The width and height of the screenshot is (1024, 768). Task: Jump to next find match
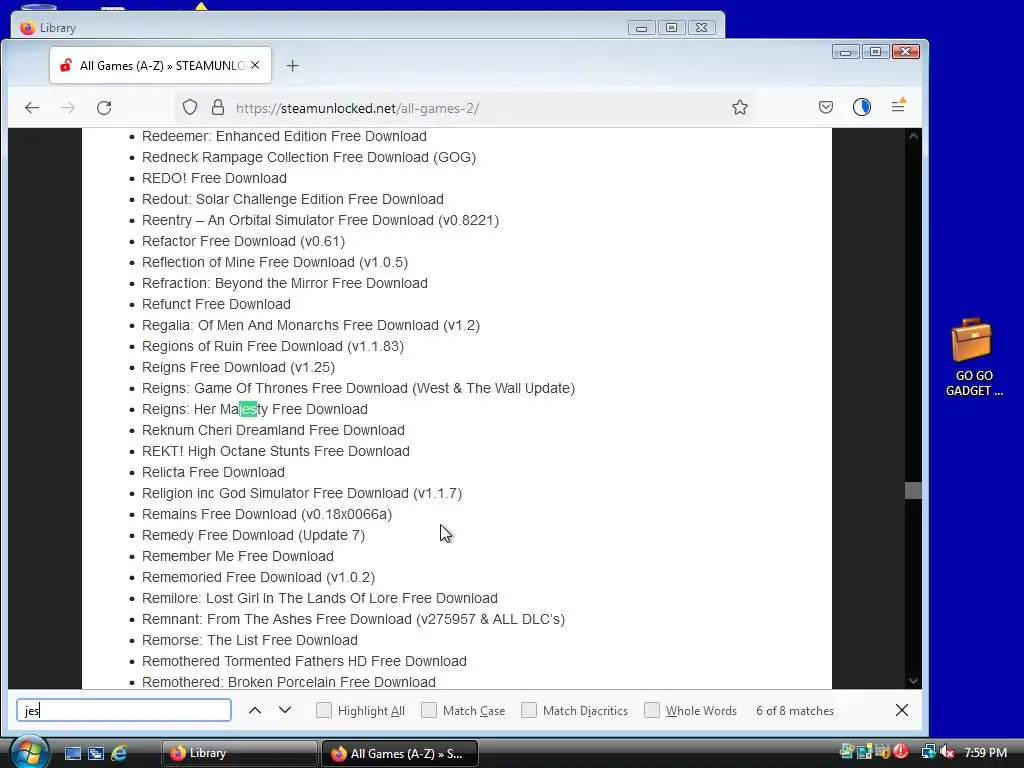coord(285,711)
